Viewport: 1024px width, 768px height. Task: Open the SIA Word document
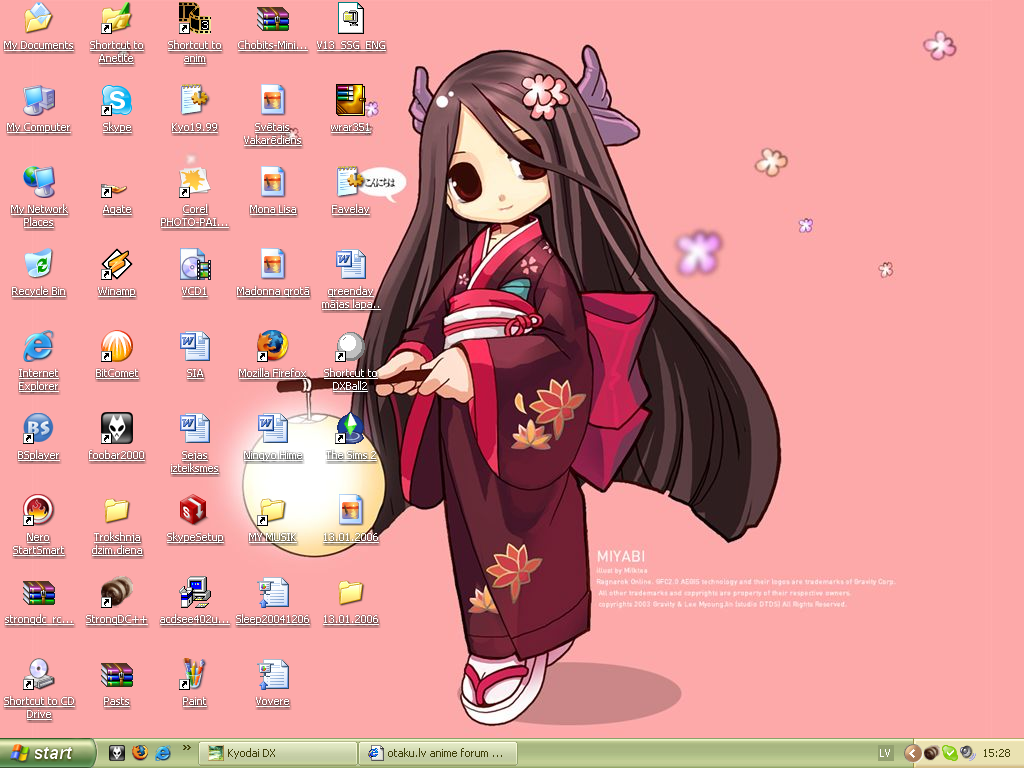(195, 346)
